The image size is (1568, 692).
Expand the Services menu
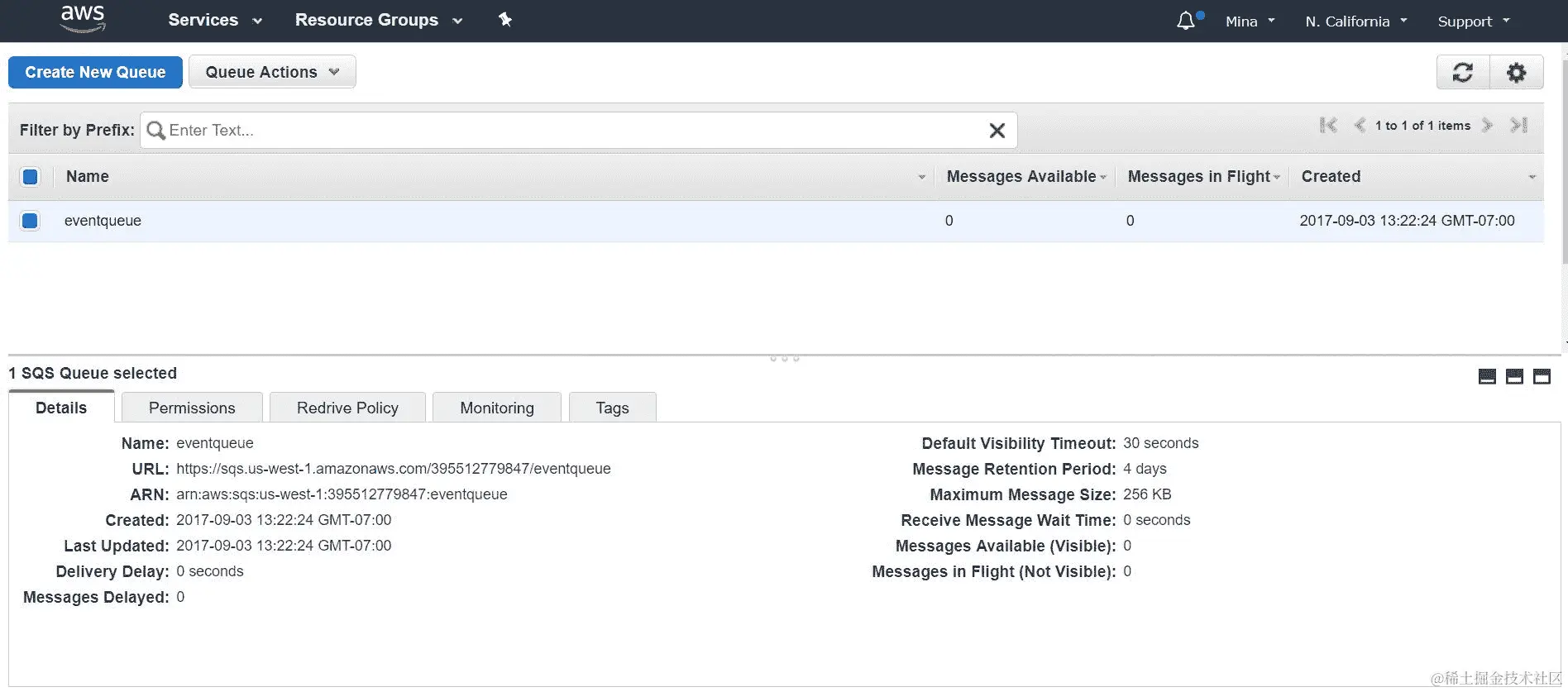click(x=215, y=20)
